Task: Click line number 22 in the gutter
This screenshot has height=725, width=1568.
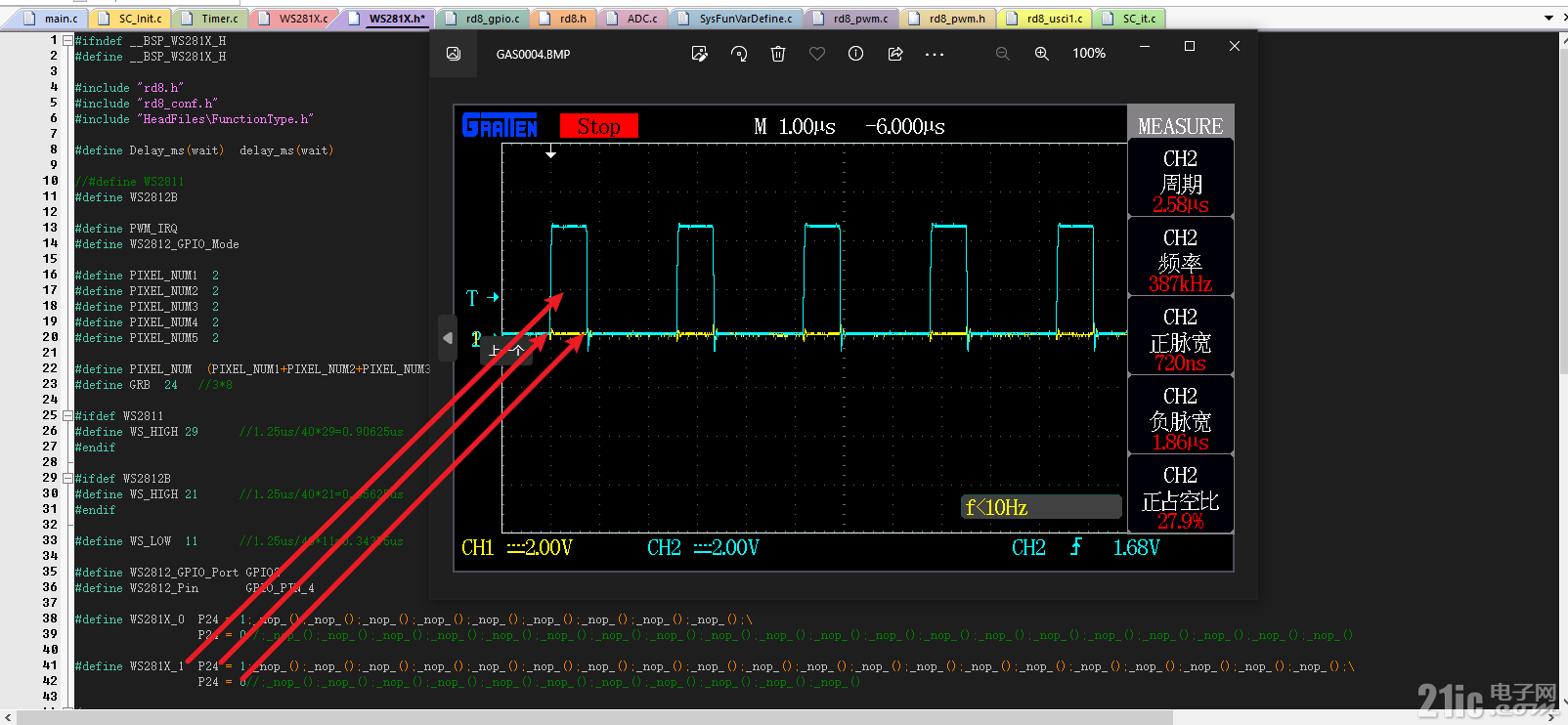Action: [50, 368]
